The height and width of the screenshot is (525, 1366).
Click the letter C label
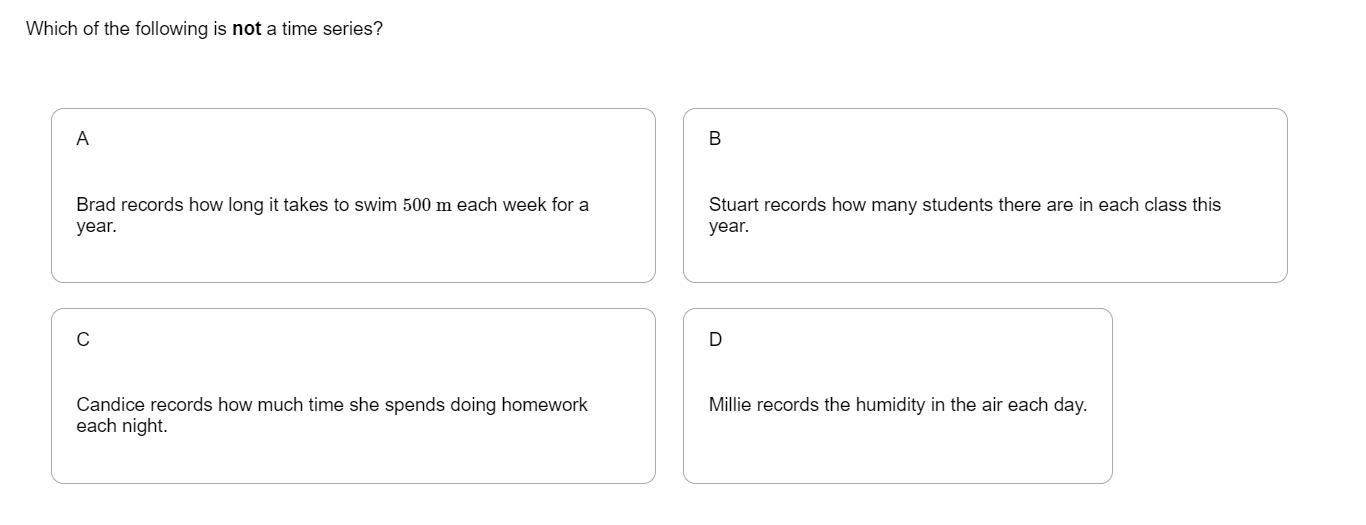pos(82,340)
